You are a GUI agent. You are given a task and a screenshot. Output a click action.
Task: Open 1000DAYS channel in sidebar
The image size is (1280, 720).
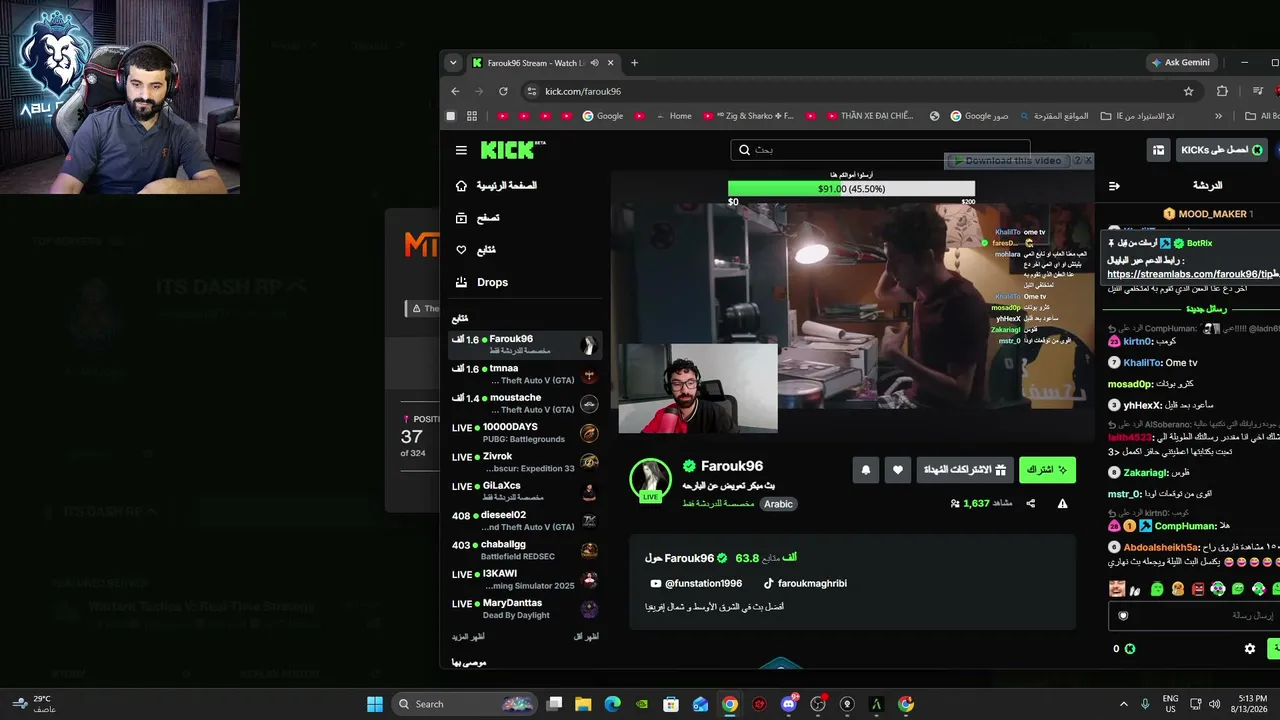(525, 433)
